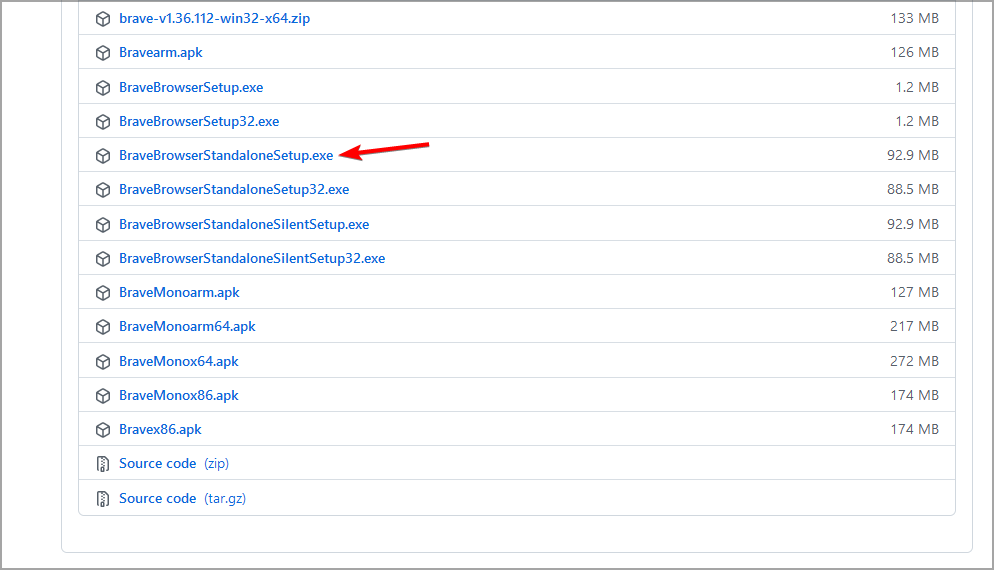Download BraveMonoarm64.apk

[x=187, y=327]
